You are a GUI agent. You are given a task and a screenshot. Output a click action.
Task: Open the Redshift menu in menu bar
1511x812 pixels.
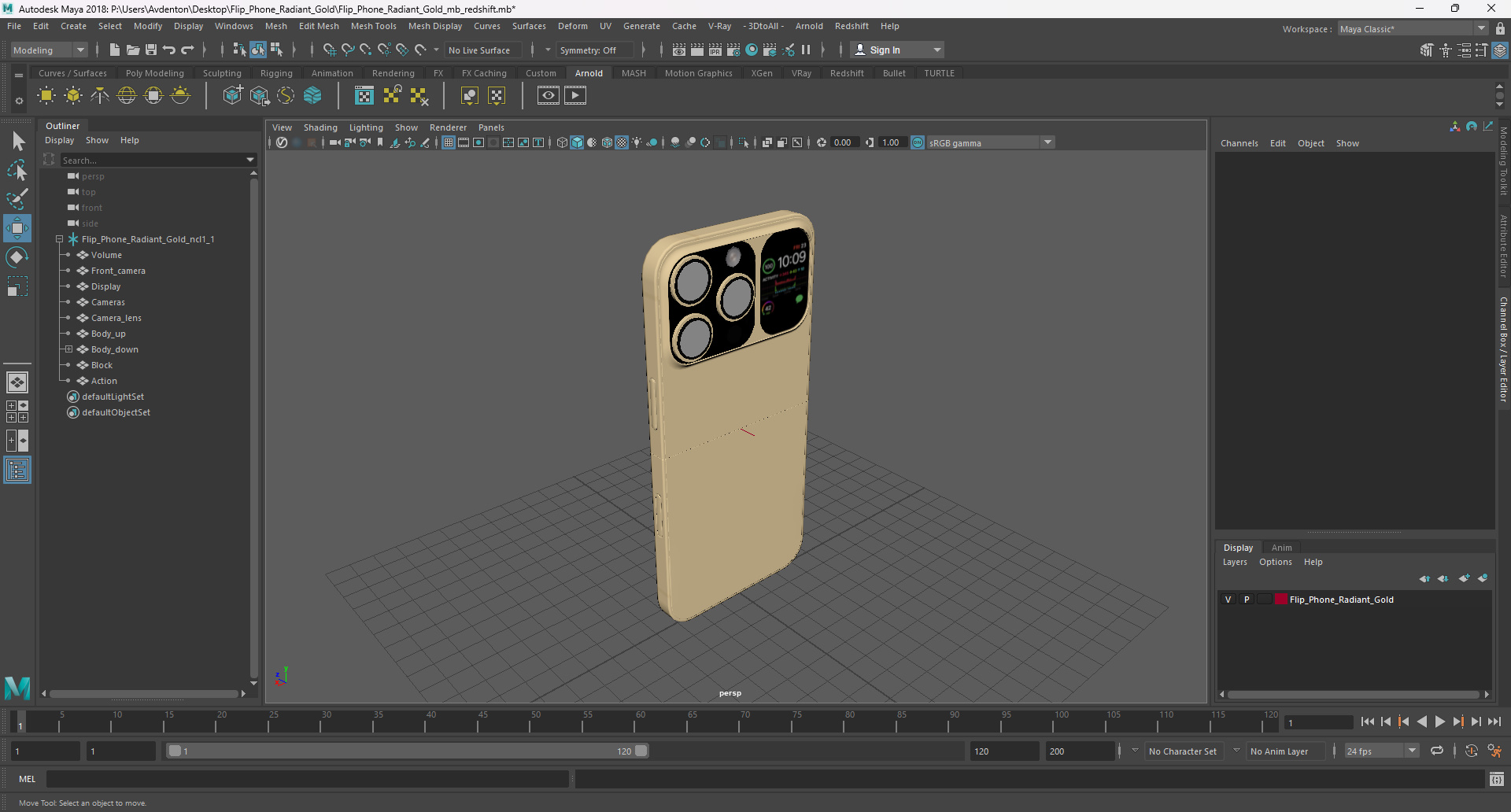[852, 26]
